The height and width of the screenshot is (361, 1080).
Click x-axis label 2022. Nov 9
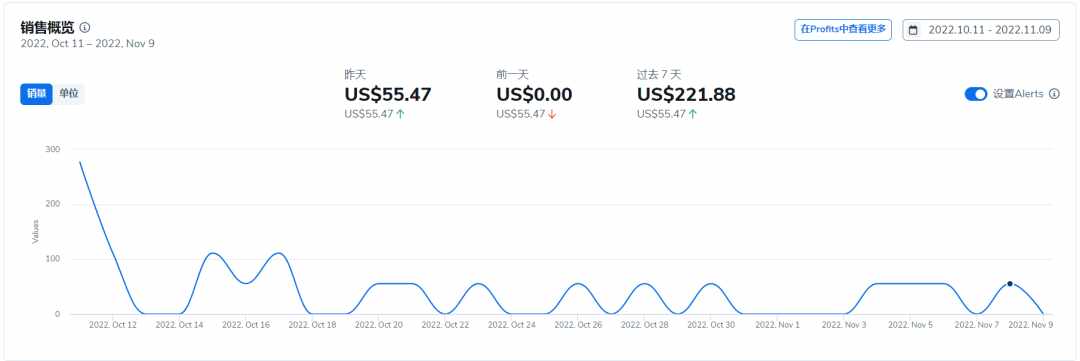(x=1031, y=324)
